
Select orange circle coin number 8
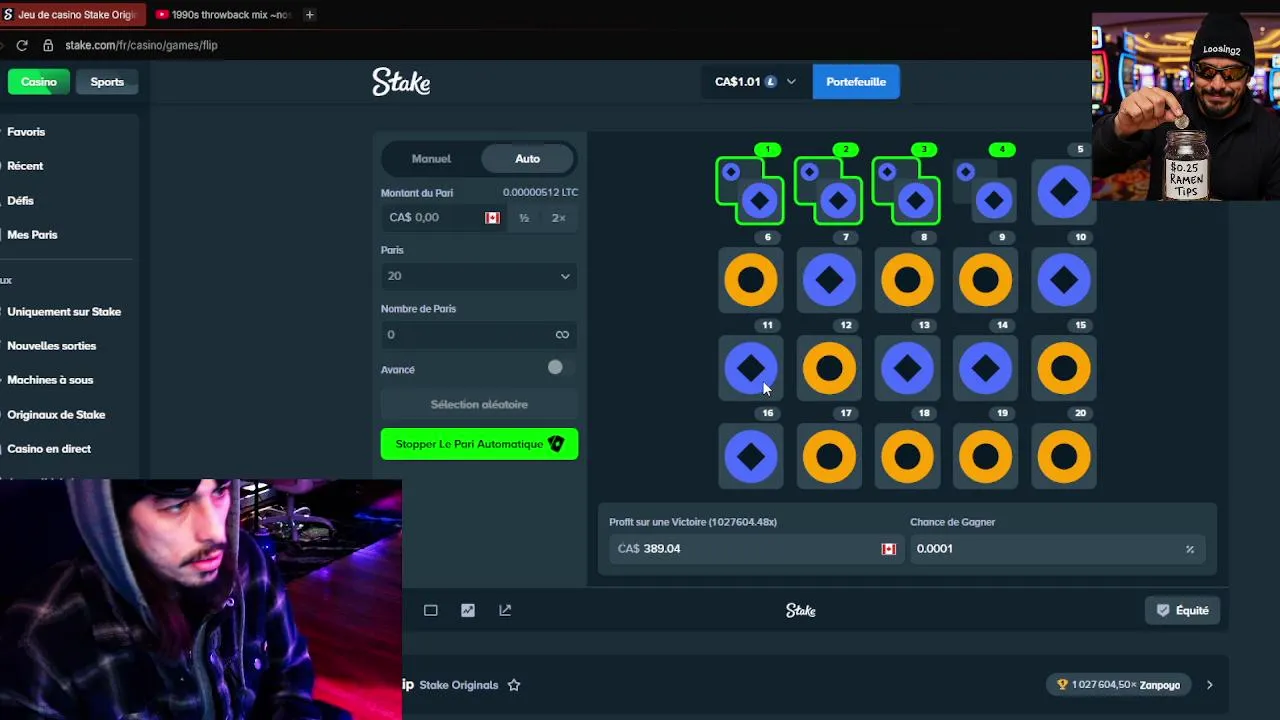pos(907,281)
